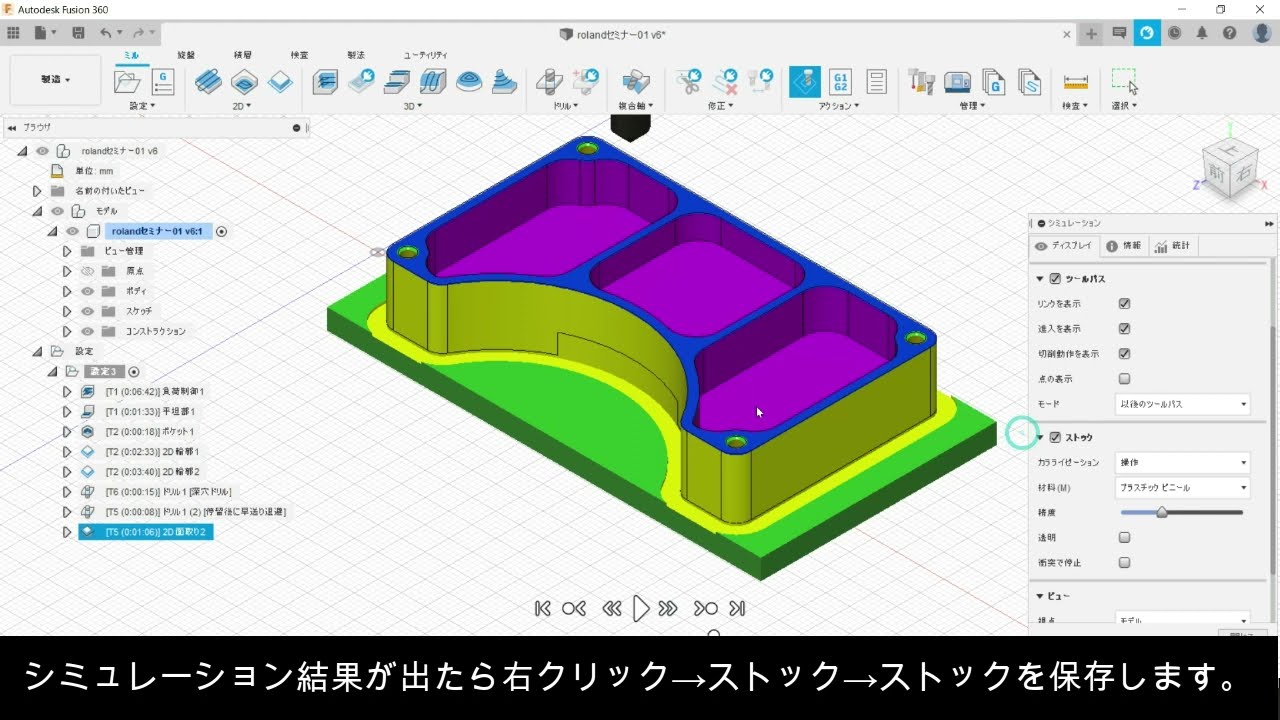Expand the 負荷制御1 operation
1280x720 pixels.
[67, 391]
